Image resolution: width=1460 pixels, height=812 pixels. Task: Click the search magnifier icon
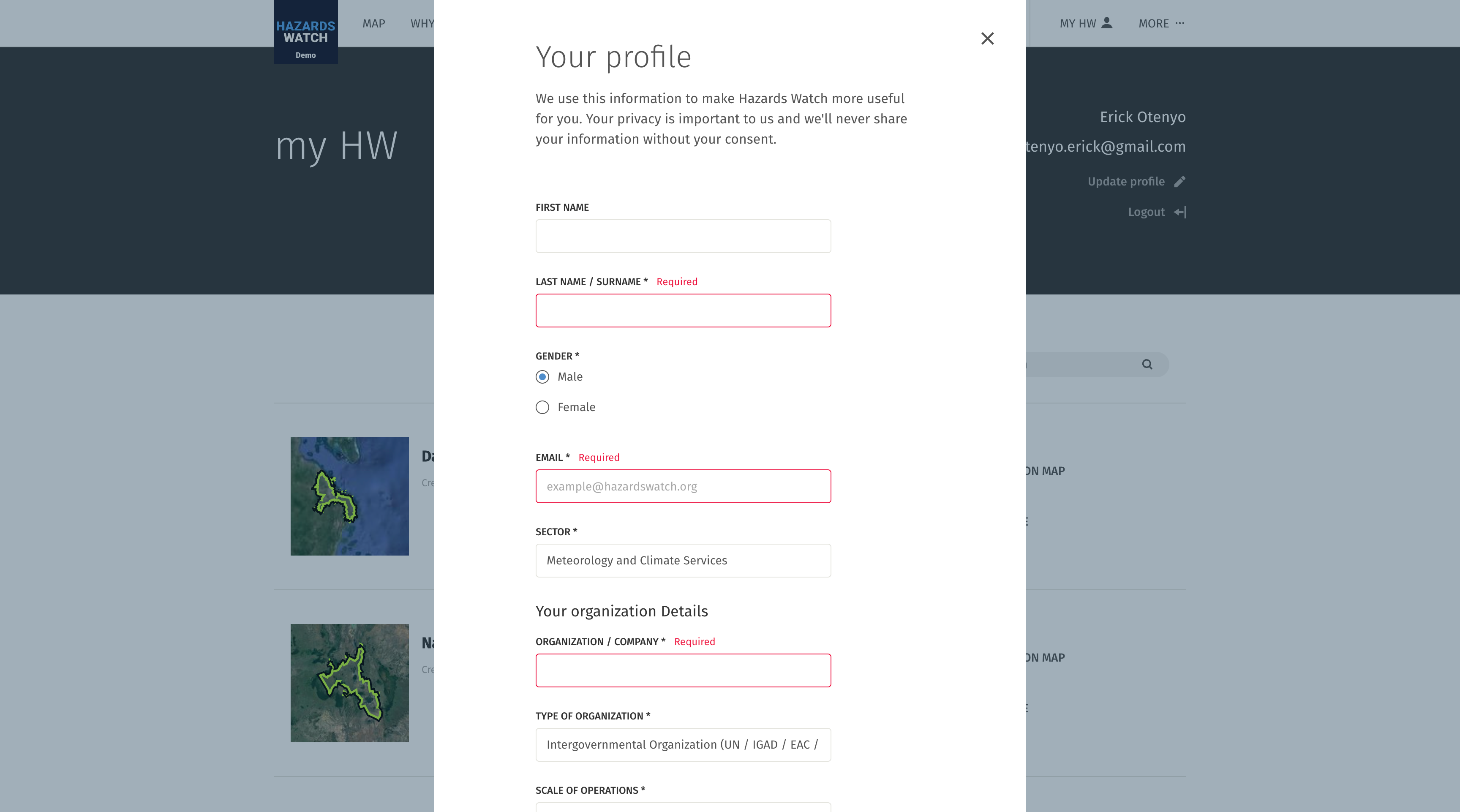pyautogui.click(x=1147, y=364)
